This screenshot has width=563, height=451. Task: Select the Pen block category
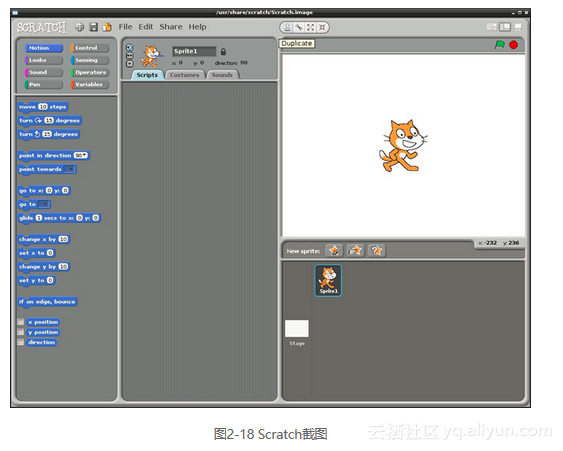click(x=43, y=84)
